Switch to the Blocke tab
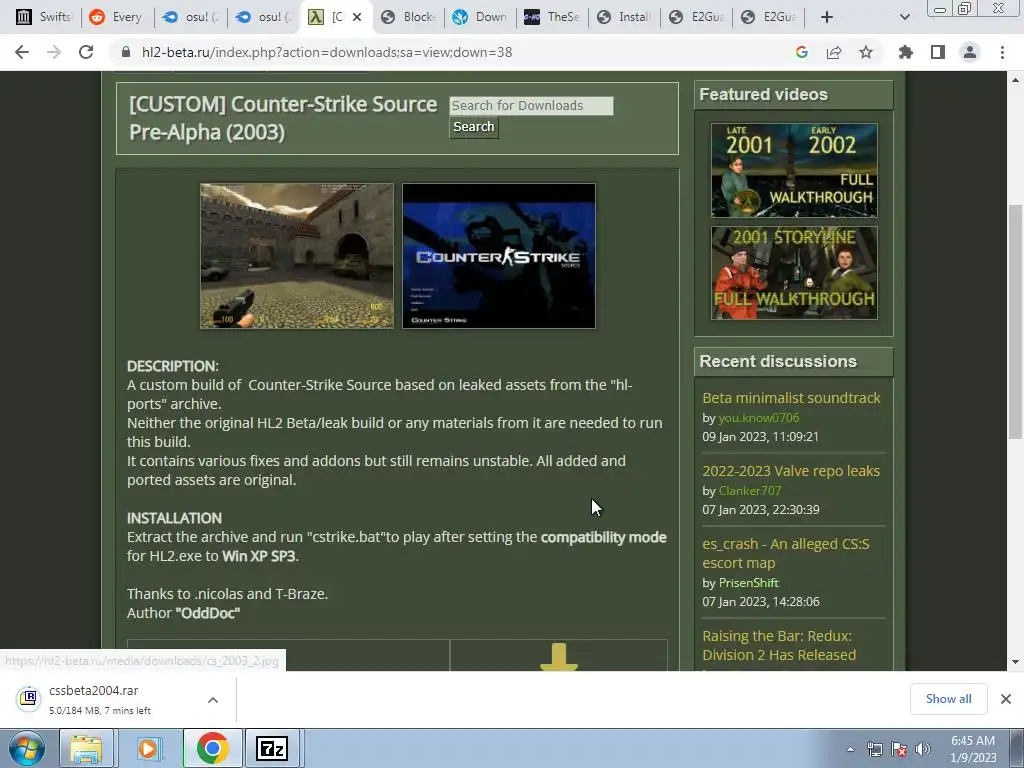Image resolution: width=1024 pixels, height=768 pixels. 408,17
